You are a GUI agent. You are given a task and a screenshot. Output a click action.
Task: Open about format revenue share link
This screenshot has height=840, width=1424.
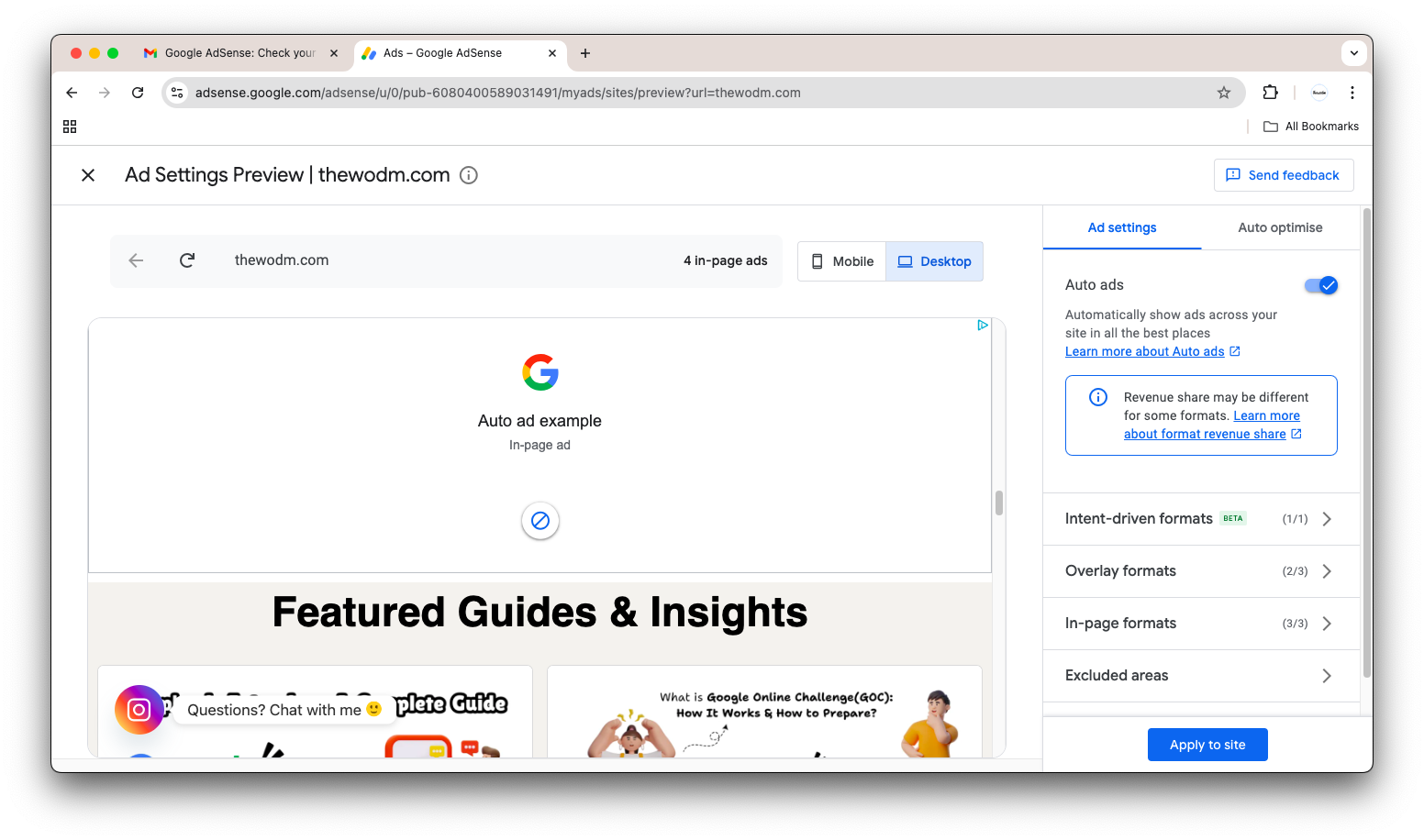(x=1212, y=434)
